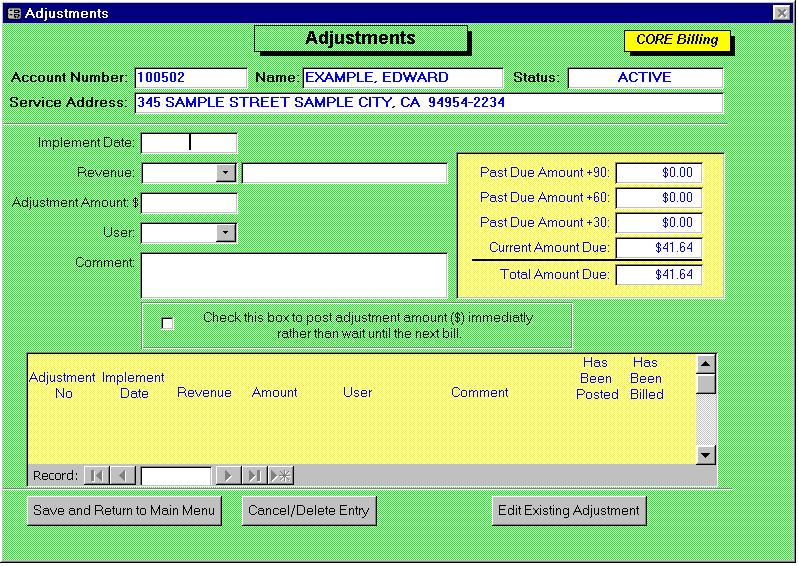The width and height of the screenshot is (798, 566).
Task: Click Edit Existing Adjustment button
Action: 569,511
